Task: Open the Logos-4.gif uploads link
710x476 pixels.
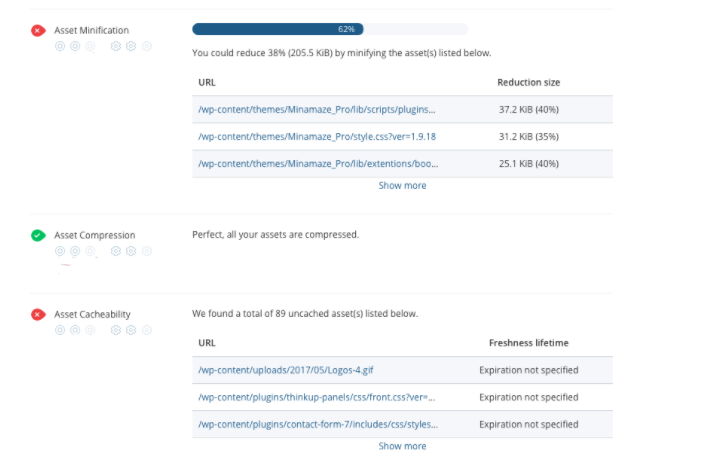Action: click(286, 370)
